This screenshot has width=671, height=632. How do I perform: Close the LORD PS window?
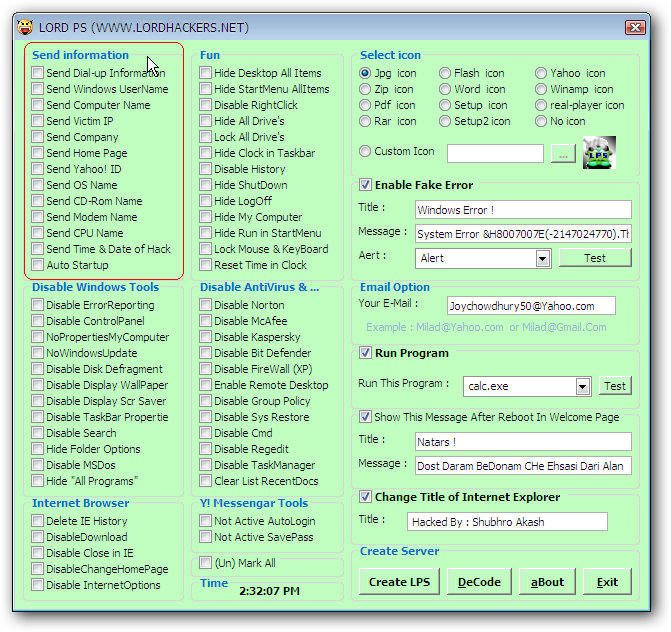pyautogui.click(x=634, y=27)
